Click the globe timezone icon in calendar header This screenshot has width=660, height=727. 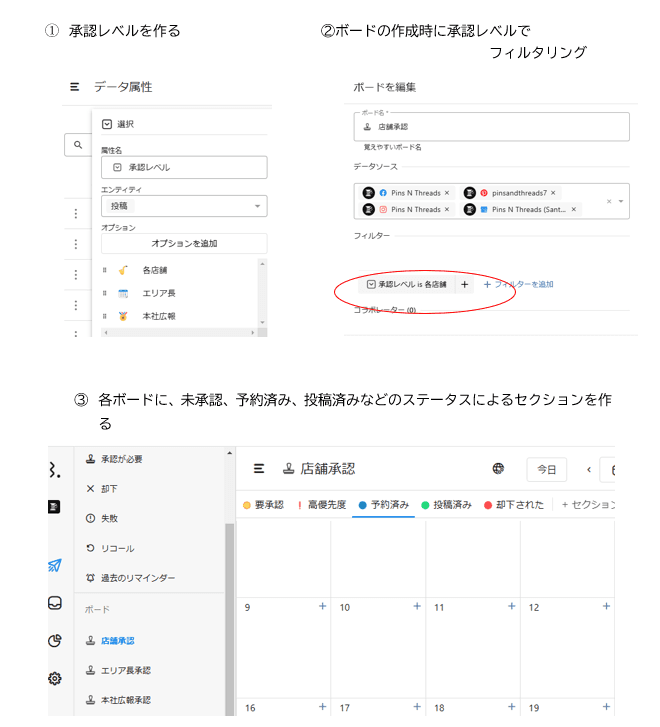tap(498, 468)
